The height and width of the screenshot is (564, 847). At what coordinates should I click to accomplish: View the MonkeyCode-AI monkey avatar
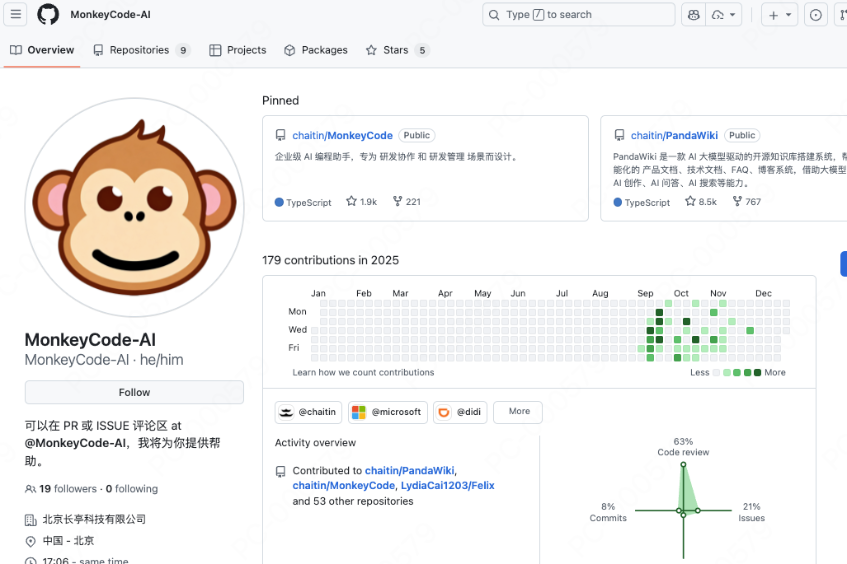point(135,207)
